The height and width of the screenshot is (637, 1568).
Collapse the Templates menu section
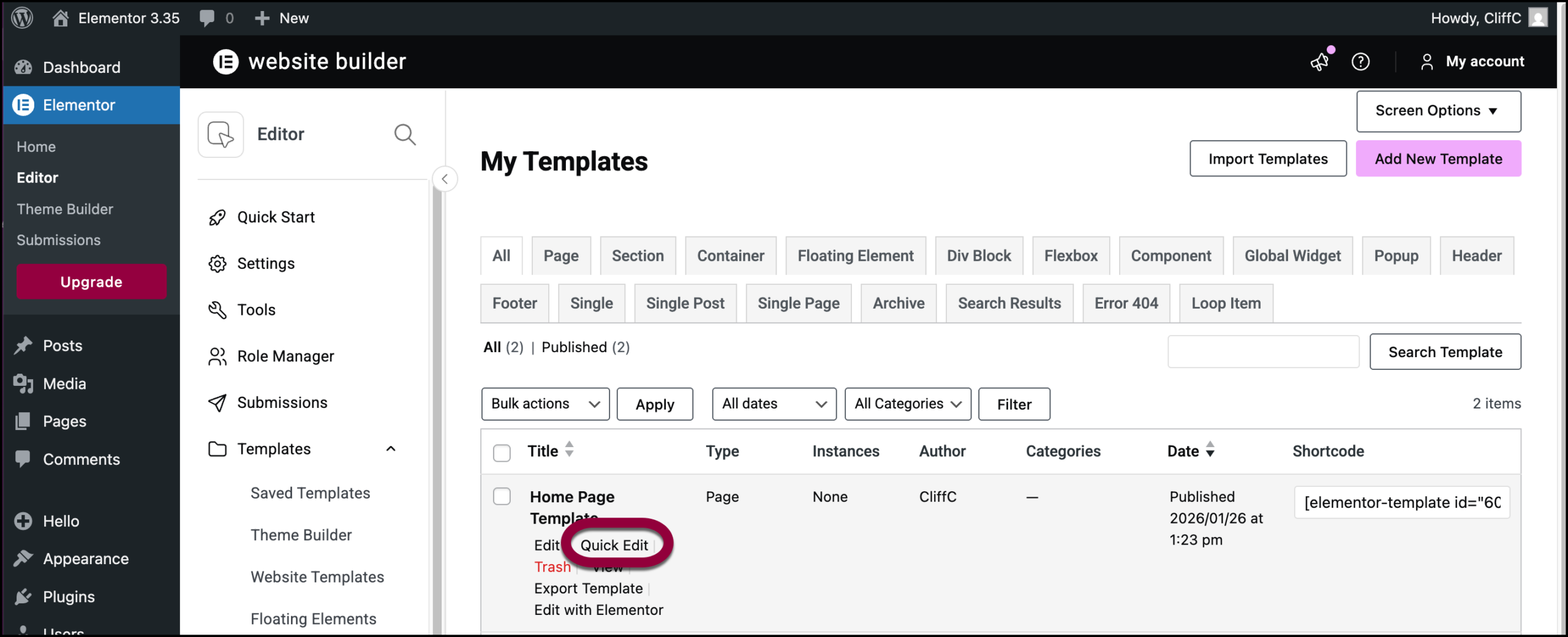[391, 449]
